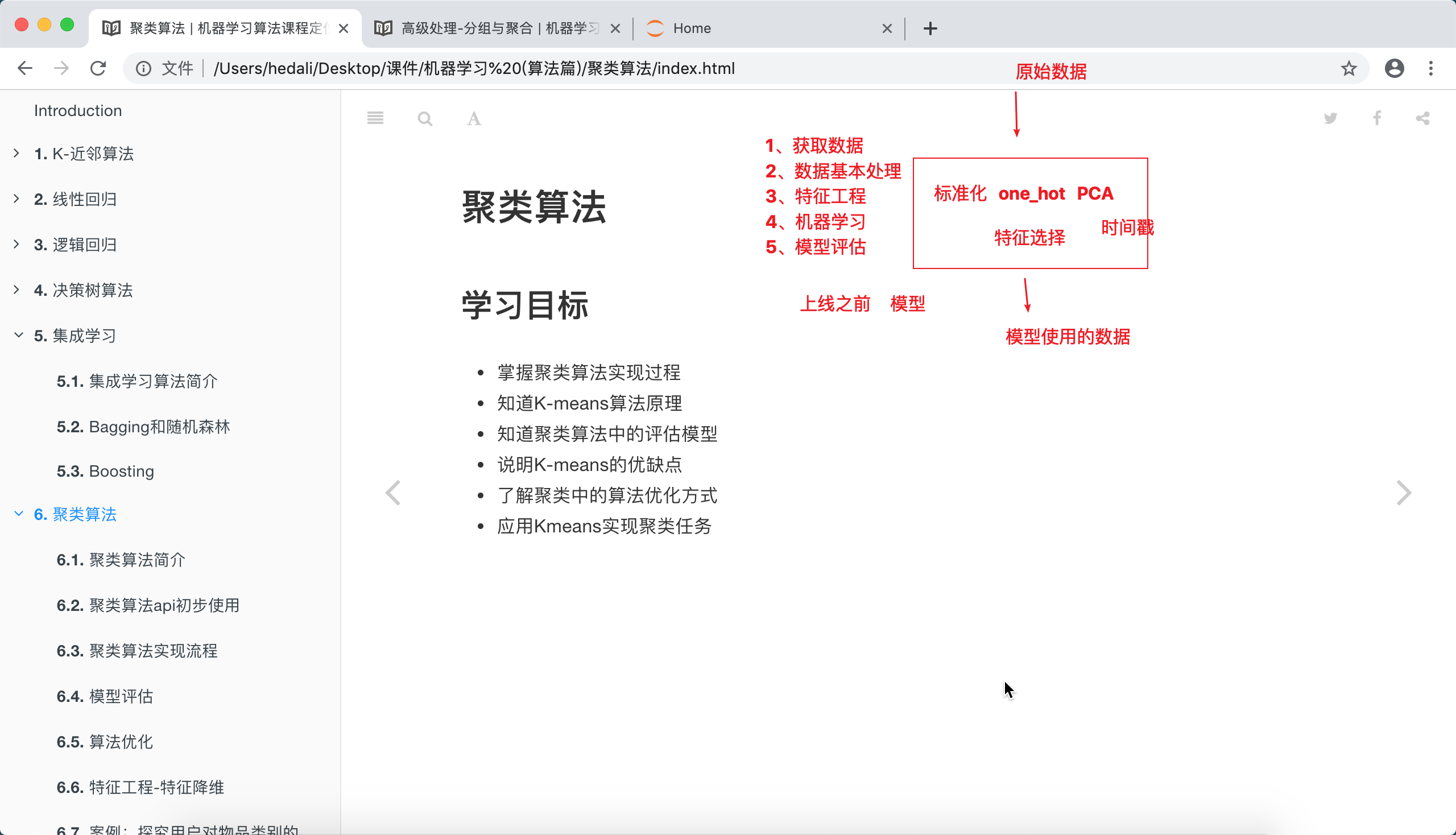The image size is (1456, 835).
Task: Go to previous page with left arrow
Action: point(393,493)
